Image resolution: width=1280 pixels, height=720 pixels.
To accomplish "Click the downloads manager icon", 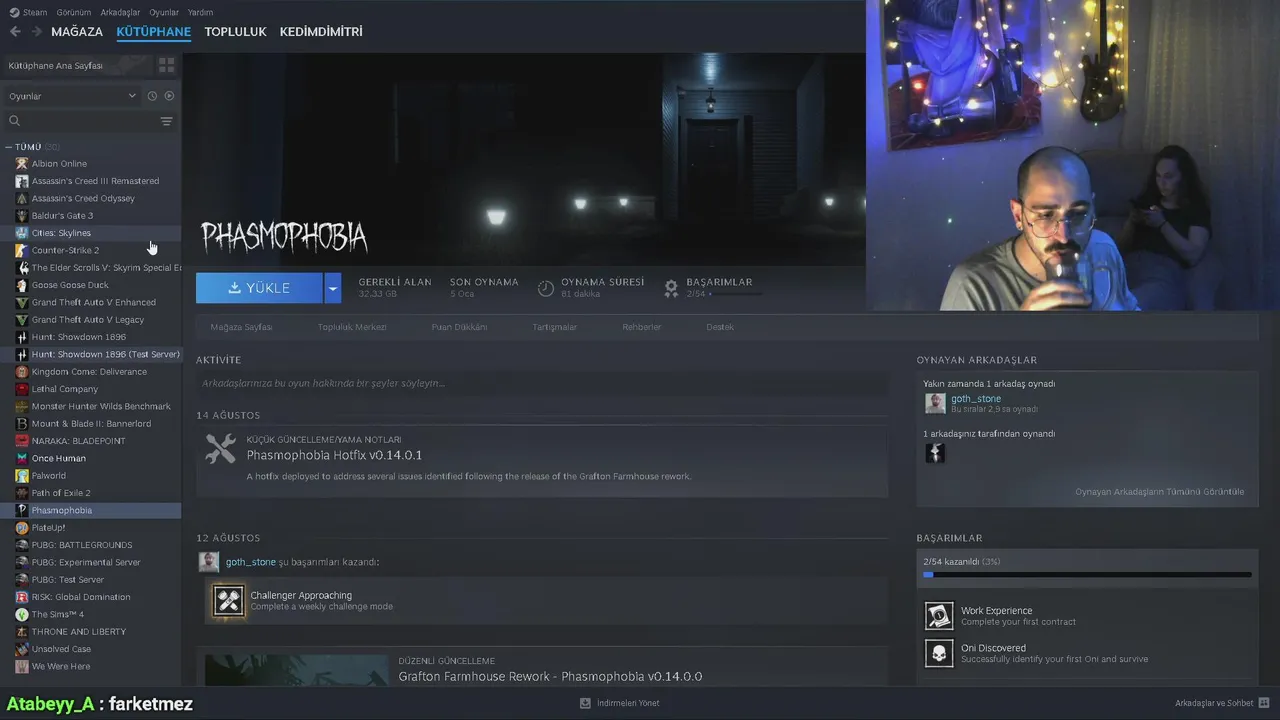I will tap(585, 703).
